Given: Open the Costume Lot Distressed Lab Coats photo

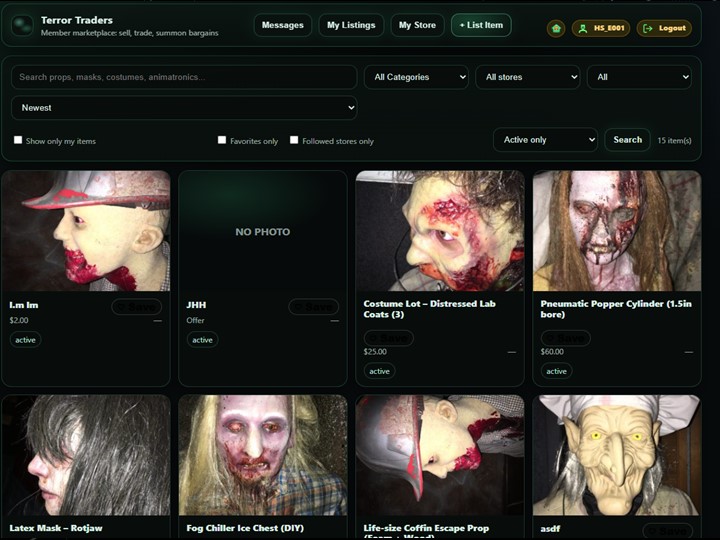Looking at the screenshot, I should click(440, 231).
